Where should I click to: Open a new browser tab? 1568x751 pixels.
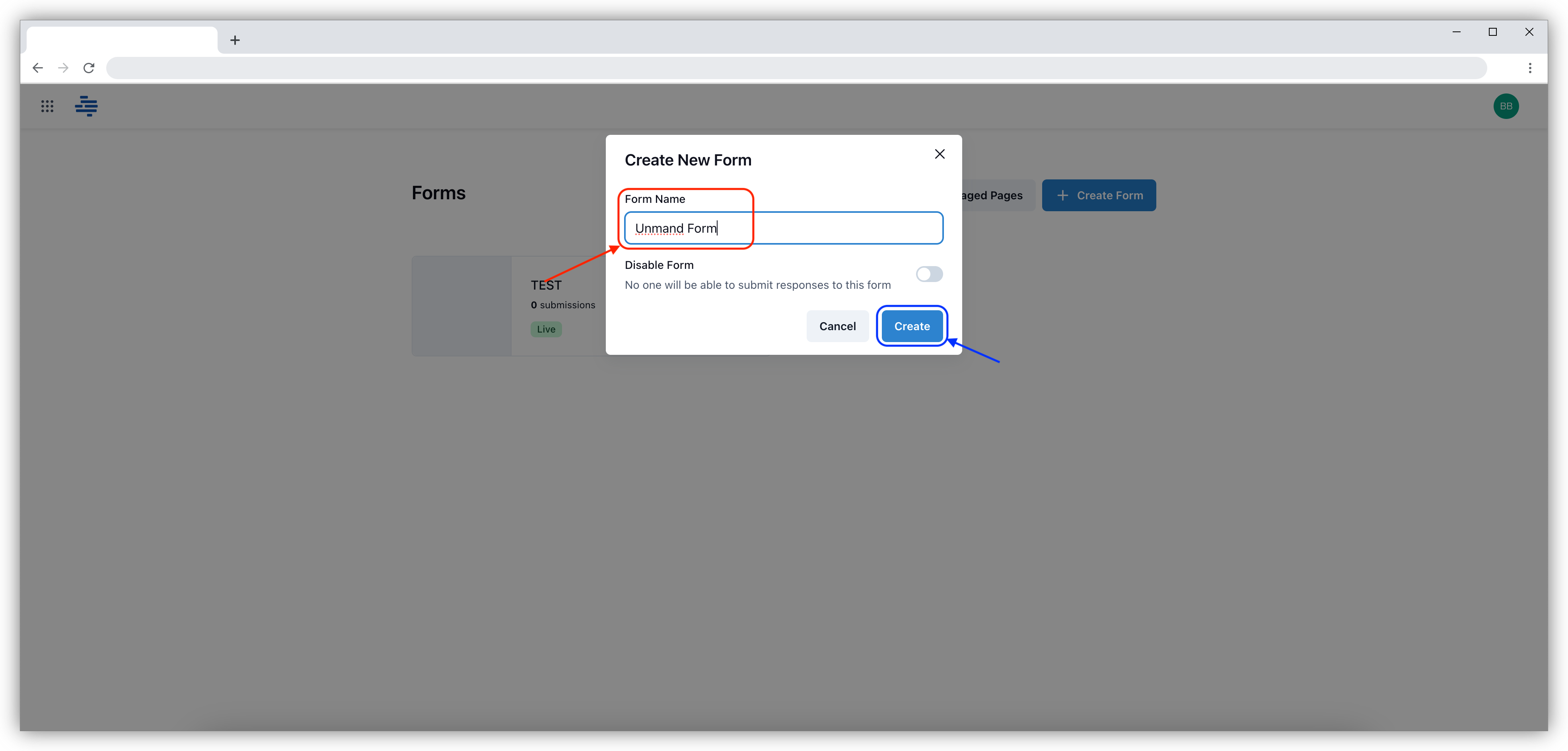(235, 40)
